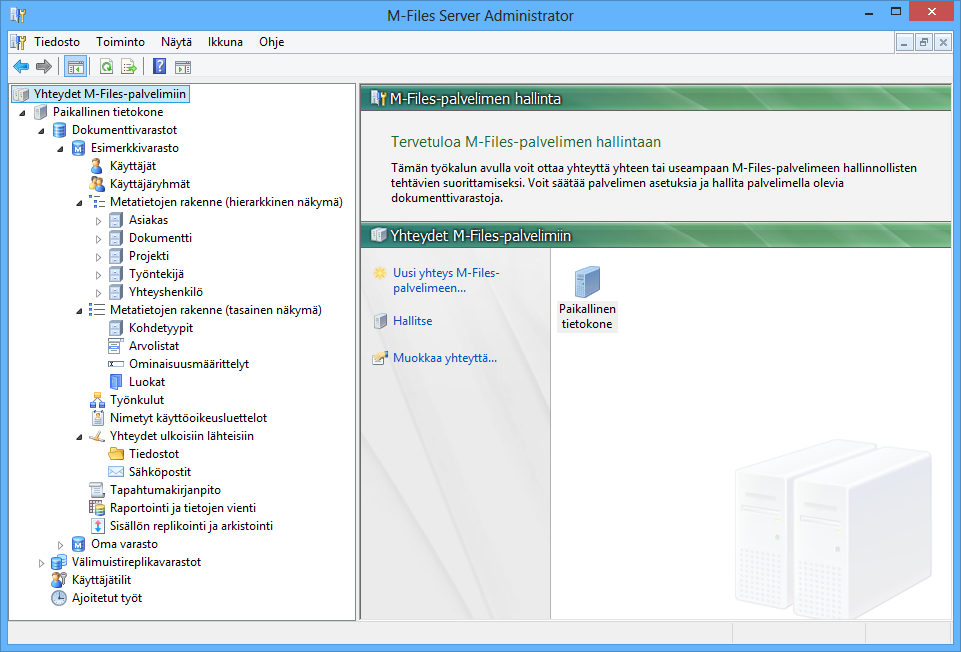The image size is (961, 652).
Task: Click the Refresh toolbar icon
Action: coord(107,66)
